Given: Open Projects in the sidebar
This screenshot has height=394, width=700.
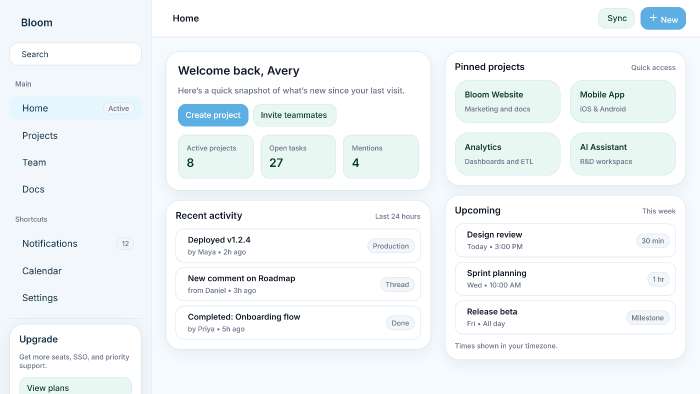Looking at the screenshot, I should (75, 136).
